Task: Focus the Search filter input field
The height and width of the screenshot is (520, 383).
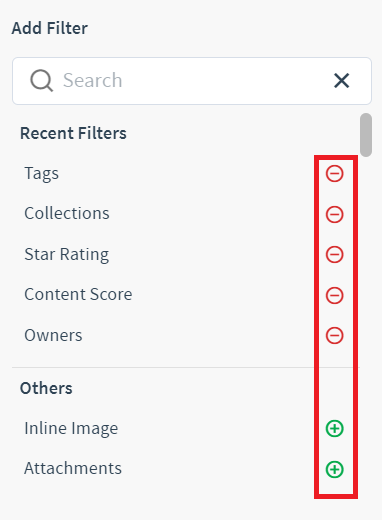Action: 192,81
